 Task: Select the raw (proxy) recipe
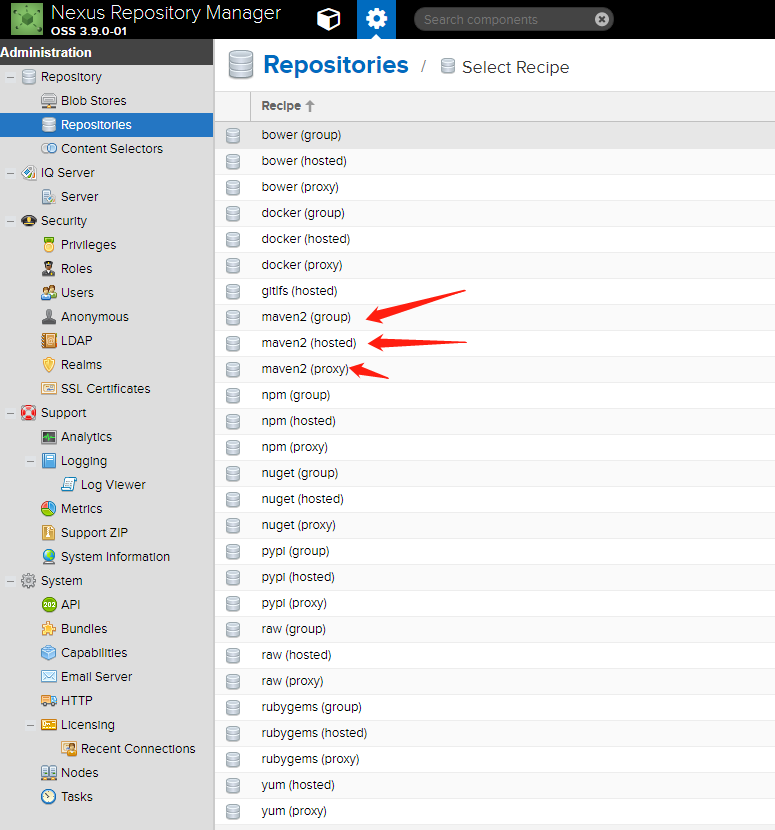494,681
